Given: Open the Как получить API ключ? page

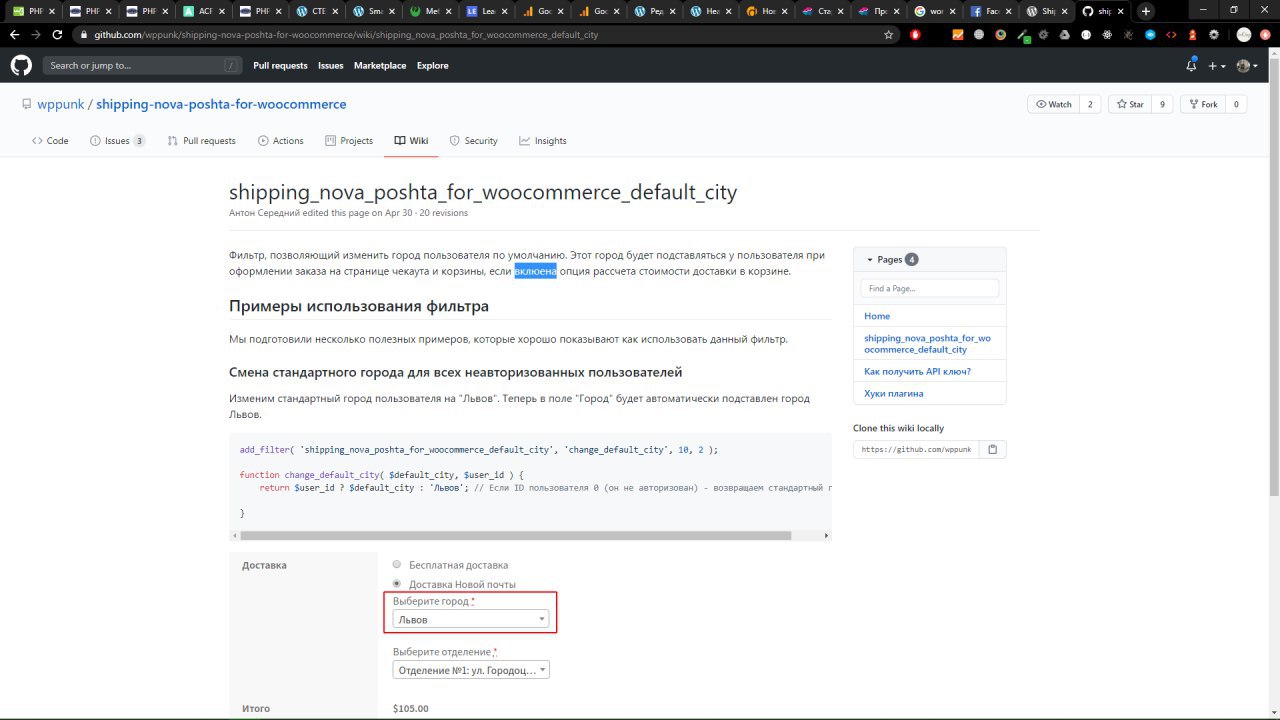Looking at the screenshot, I should pos(917,371).
